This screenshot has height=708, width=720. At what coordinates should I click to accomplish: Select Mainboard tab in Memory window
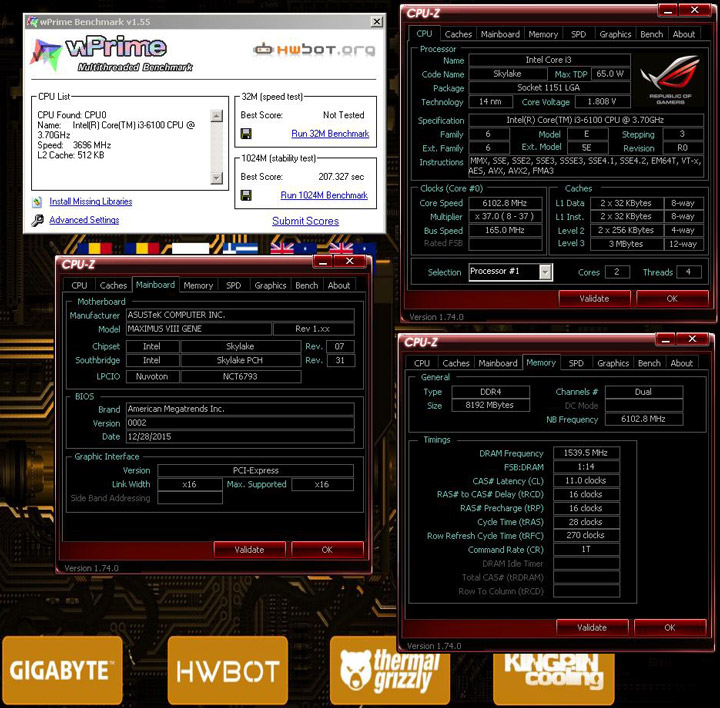click(498, 363)
